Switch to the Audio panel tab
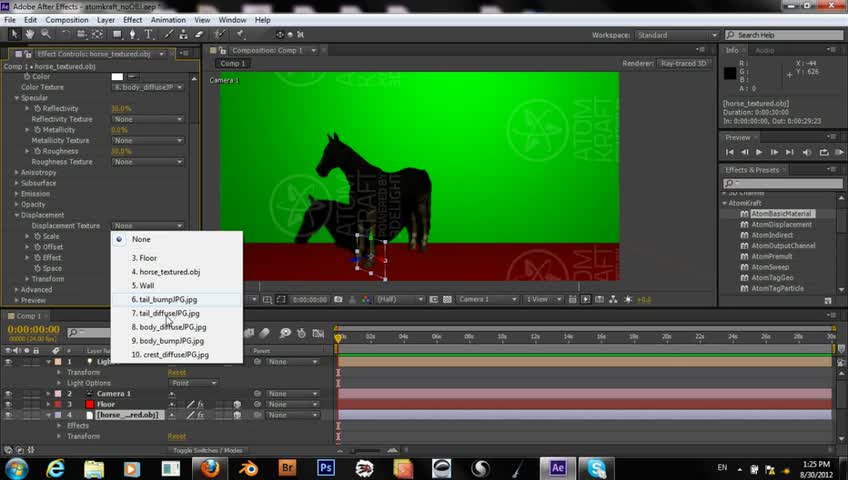The height and width of the screenshot is (480, 848). click(764, 50)
